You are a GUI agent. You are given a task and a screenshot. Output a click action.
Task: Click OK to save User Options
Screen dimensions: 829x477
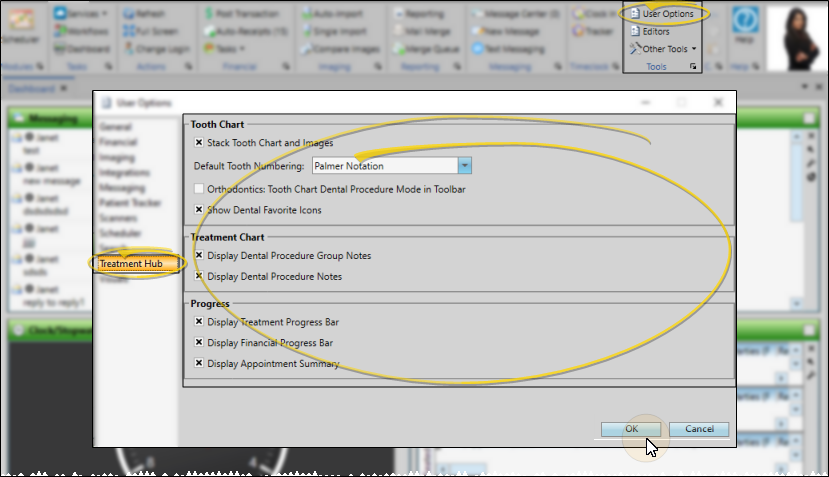(x=631, y=429)
